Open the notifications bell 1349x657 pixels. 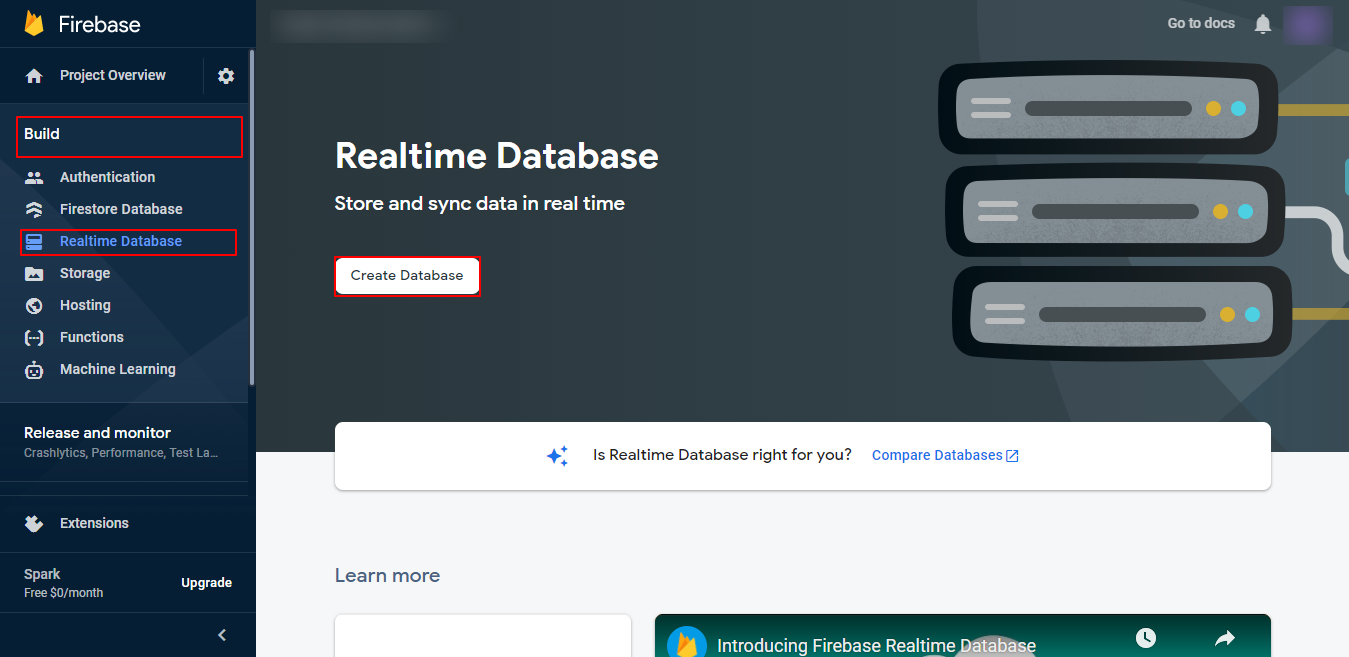coord(1263,24)
